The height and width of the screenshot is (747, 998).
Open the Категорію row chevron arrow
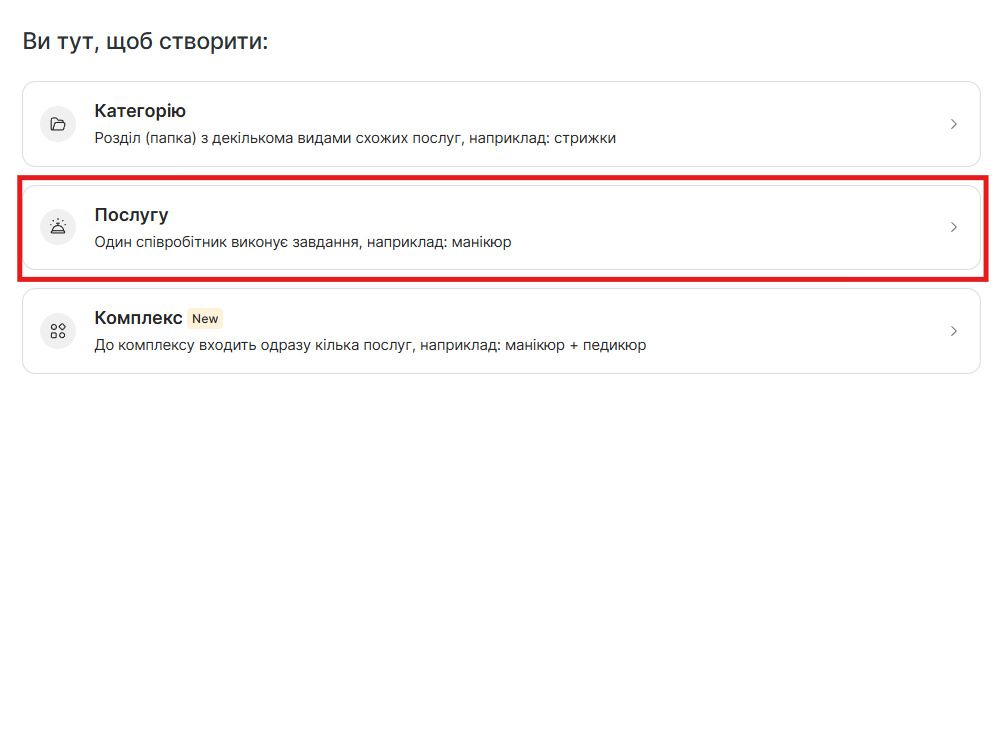tap(953, 124)
